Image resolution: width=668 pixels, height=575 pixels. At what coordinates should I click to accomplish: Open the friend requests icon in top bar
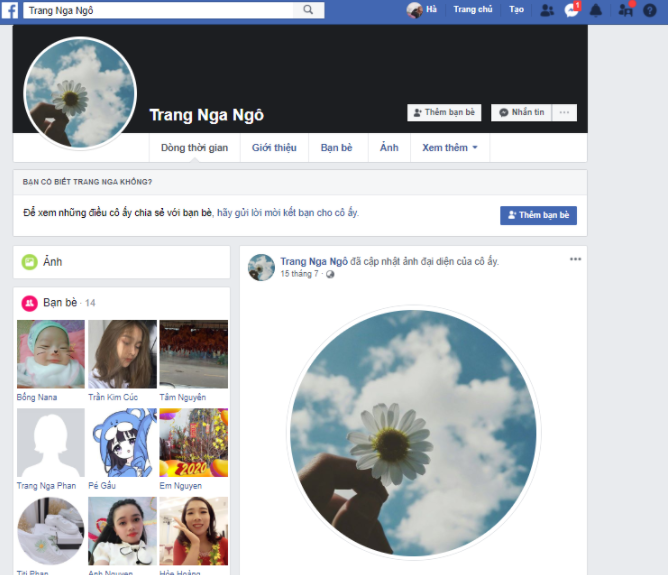coord(547,10)
